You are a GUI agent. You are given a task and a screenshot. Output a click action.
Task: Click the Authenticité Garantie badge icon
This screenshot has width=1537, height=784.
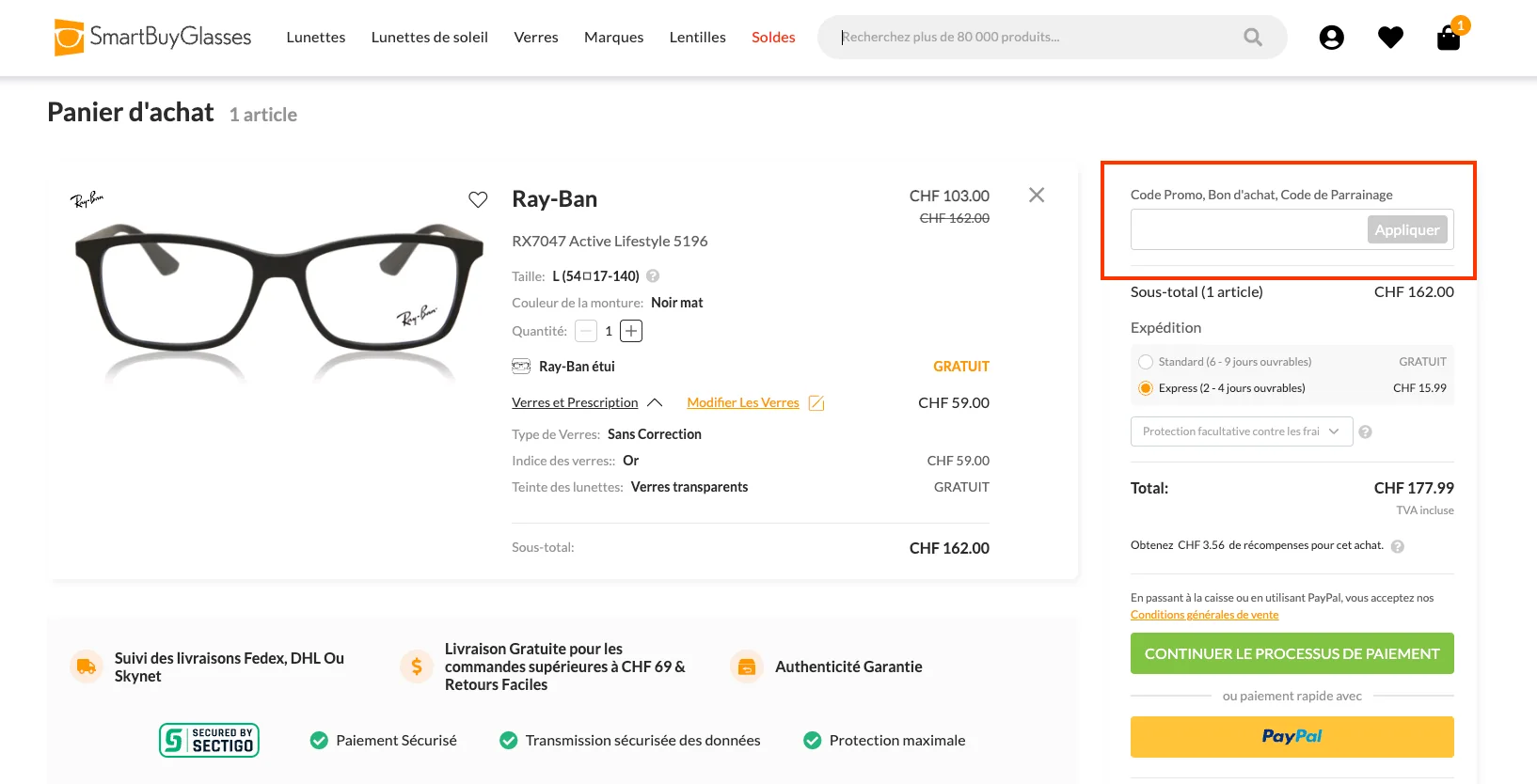point(747,666)
